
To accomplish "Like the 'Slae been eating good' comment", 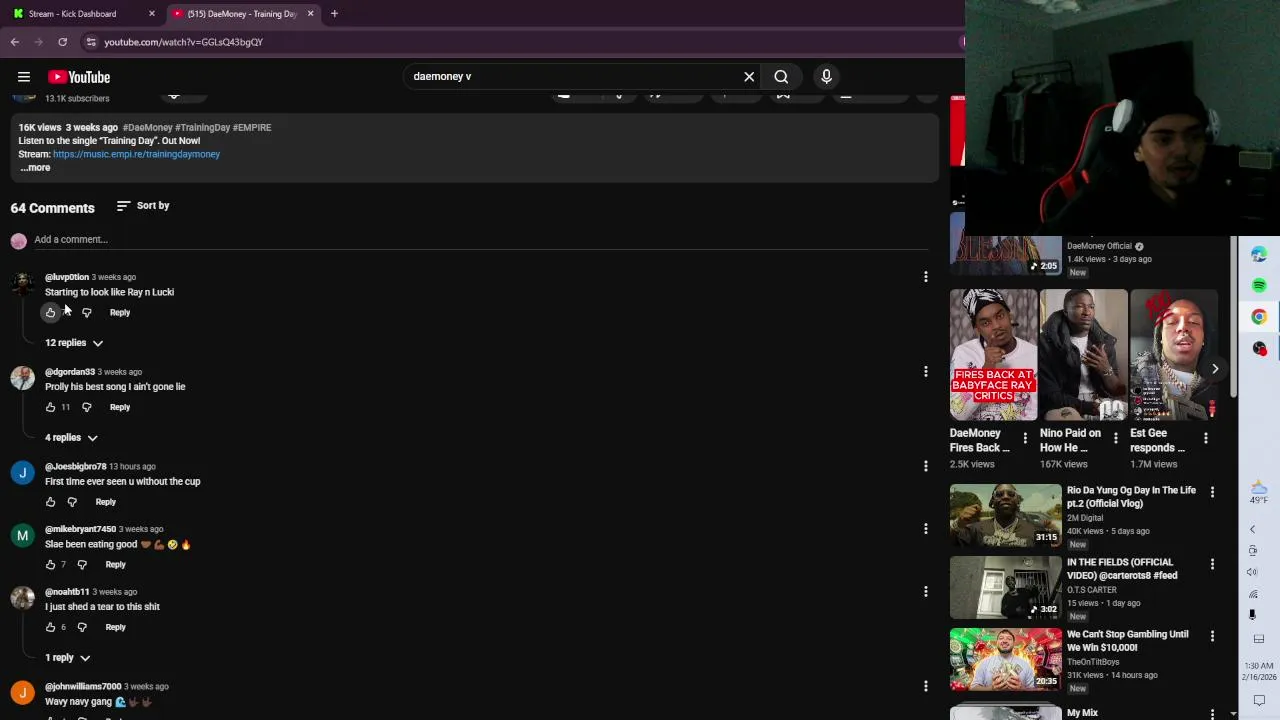I will (x=50, y=565).
